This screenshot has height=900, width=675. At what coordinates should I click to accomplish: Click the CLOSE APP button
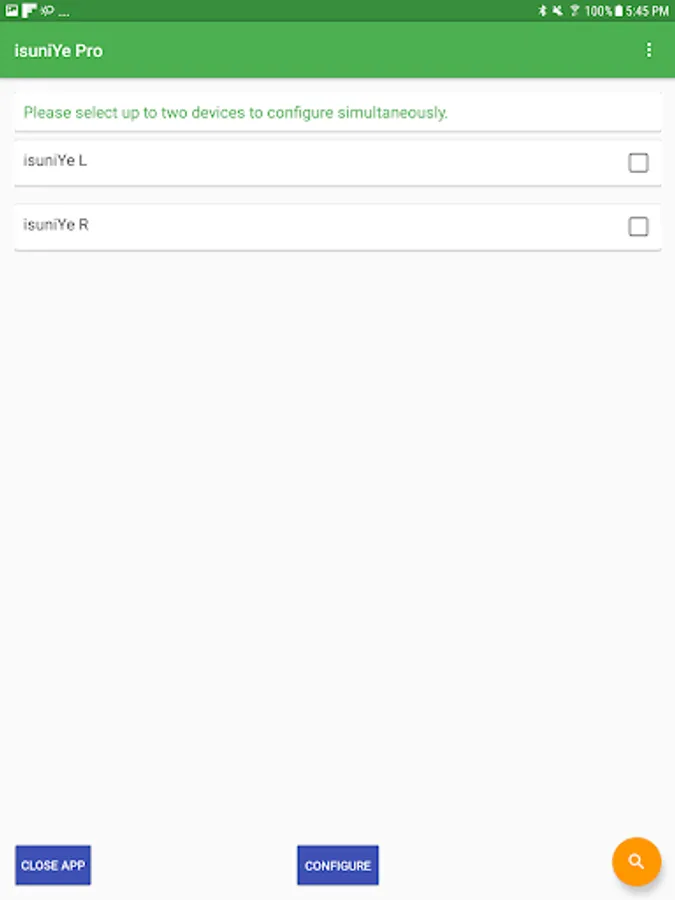pyautogui.click(x=53, y=865)
